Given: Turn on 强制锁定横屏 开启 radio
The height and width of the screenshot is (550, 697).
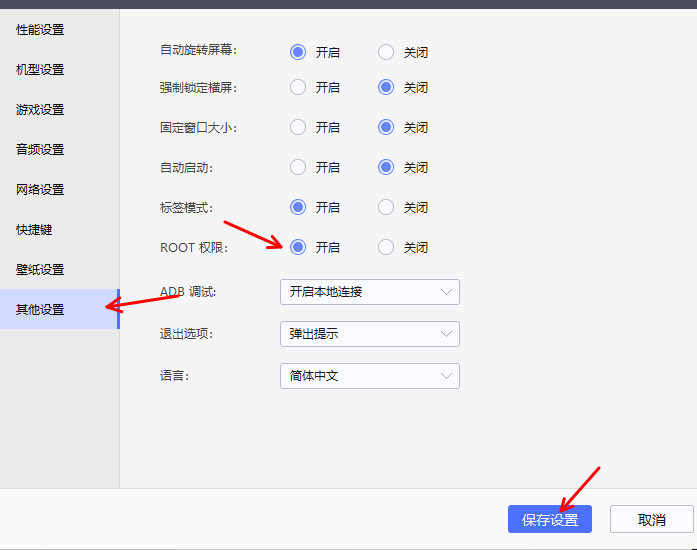Looking at the screenshot, I should 298,87.
